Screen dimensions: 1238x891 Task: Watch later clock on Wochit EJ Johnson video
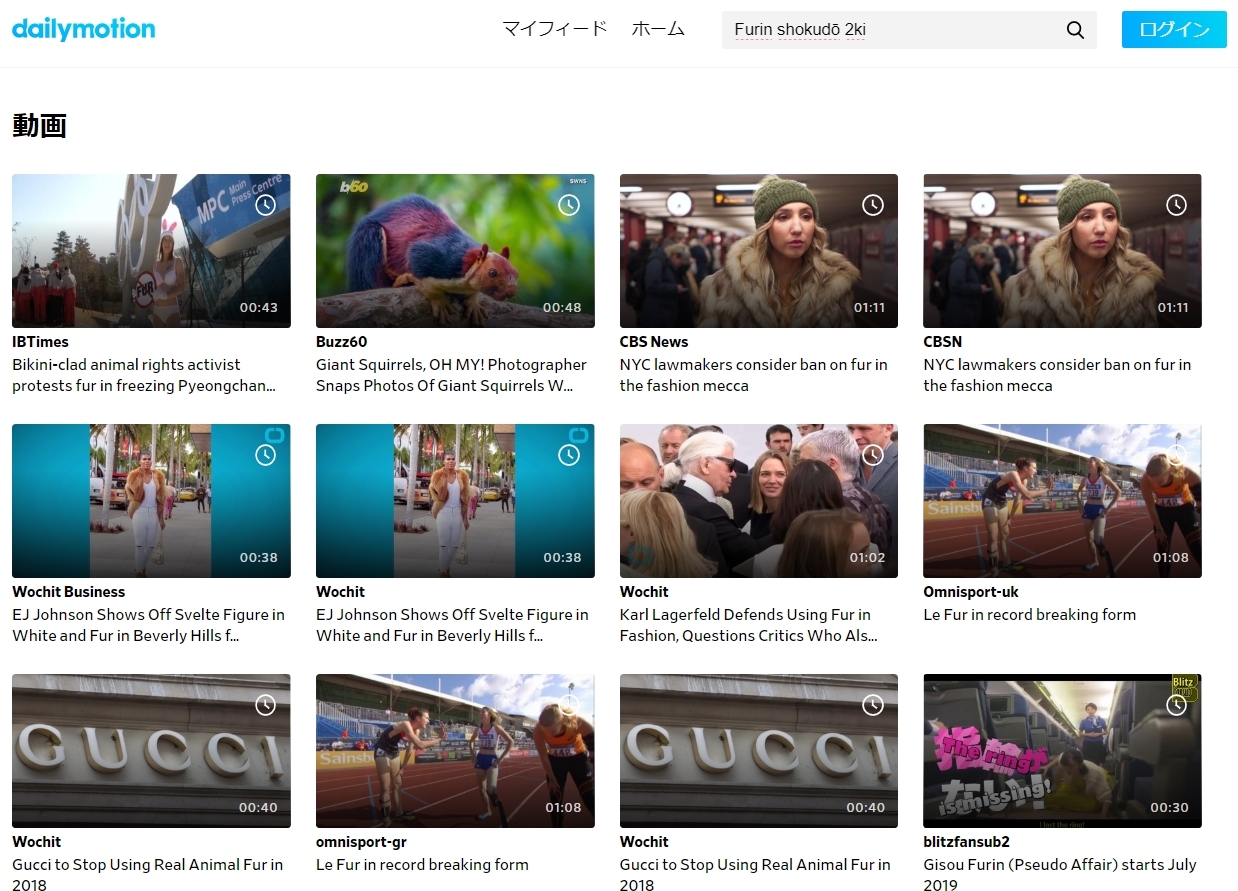569,455
